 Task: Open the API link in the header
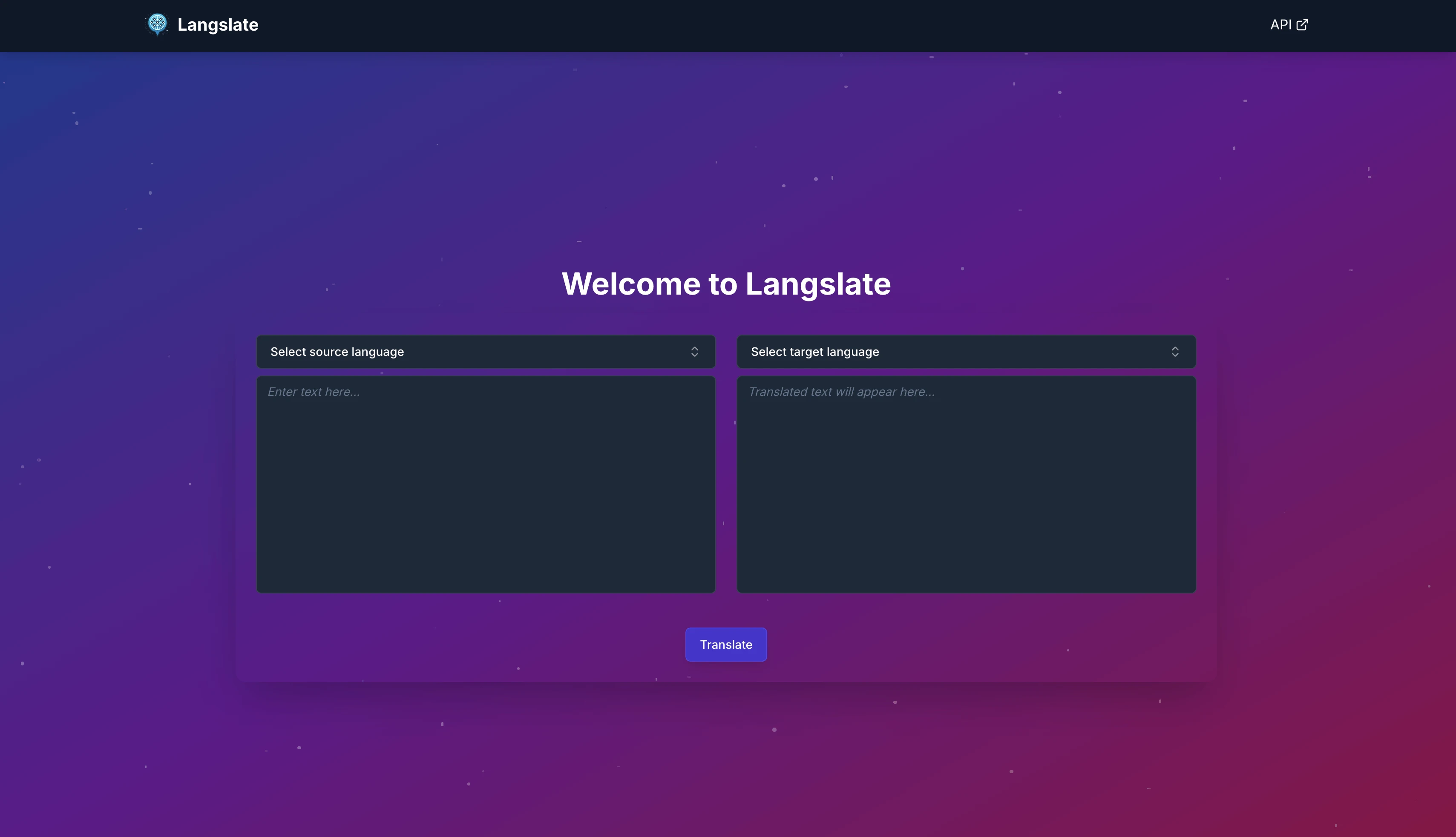pos(1289,25)
